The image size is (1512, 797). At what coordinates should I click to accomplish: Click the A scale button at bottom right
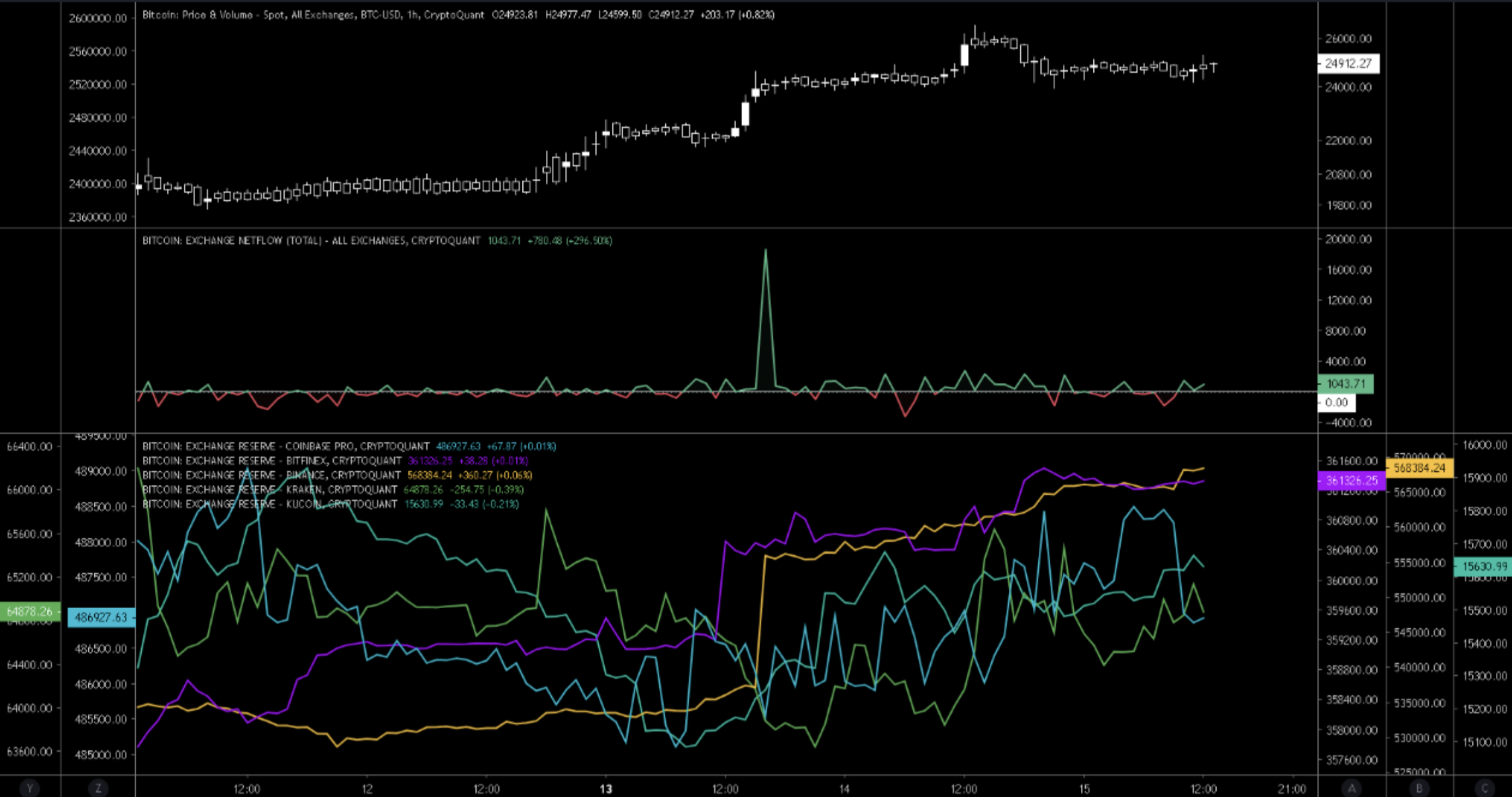pos(1352,789)
